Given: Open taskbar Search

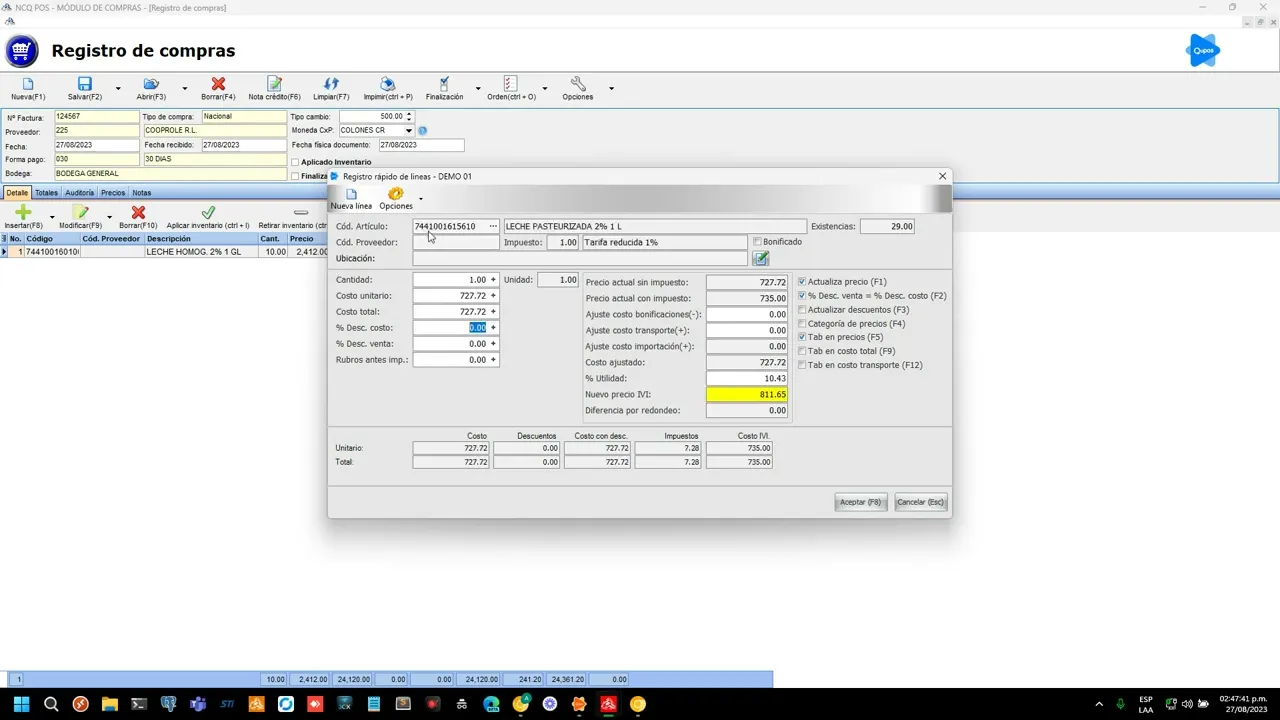Looking at the screenshot, I should tap(51, 704).
